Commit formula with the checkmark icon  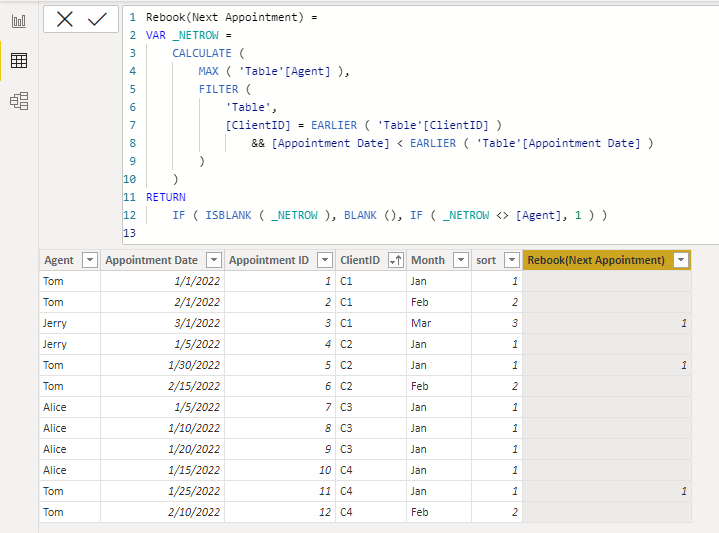[x=97, y=19]
